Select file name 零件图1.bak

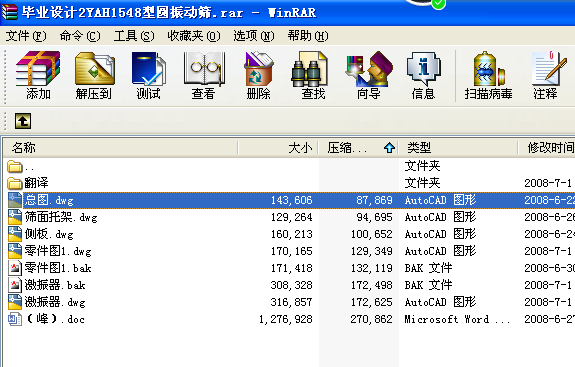(58, 268)
